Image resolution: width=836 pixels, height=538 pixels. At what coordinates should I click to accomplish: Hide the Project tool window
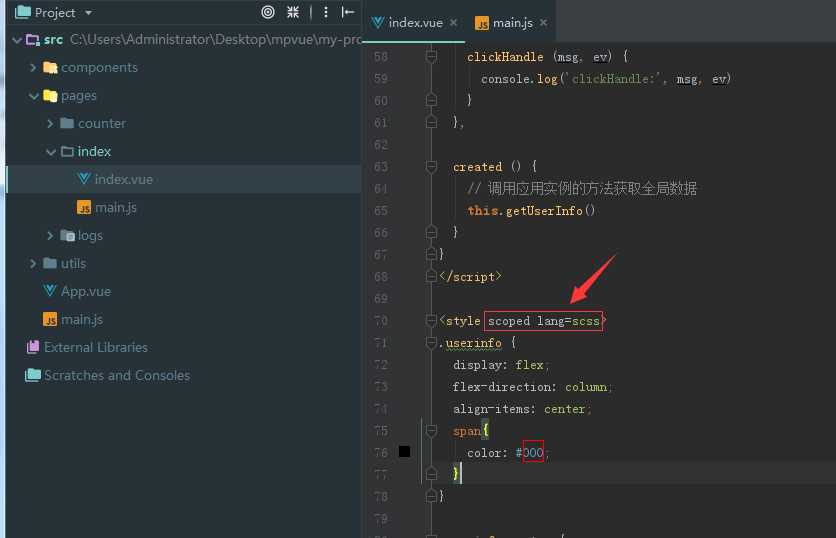[348, 12]
